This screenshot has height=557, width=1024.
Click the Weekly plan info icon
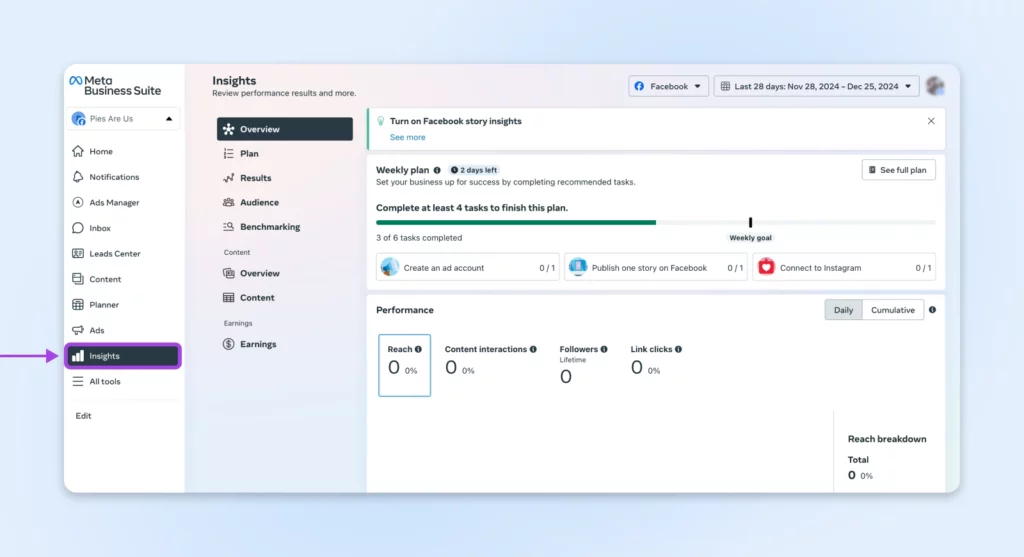tap(437, 170)
